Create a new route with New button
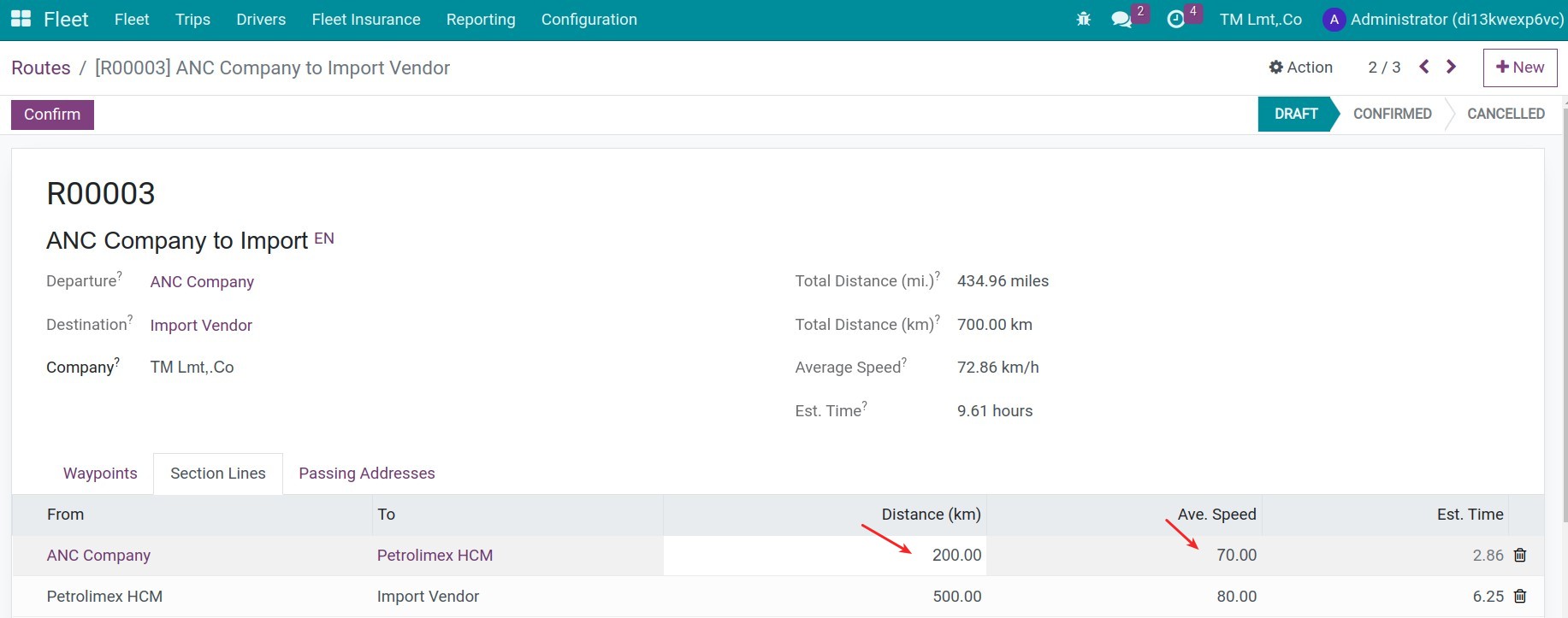 (1519, 68)
